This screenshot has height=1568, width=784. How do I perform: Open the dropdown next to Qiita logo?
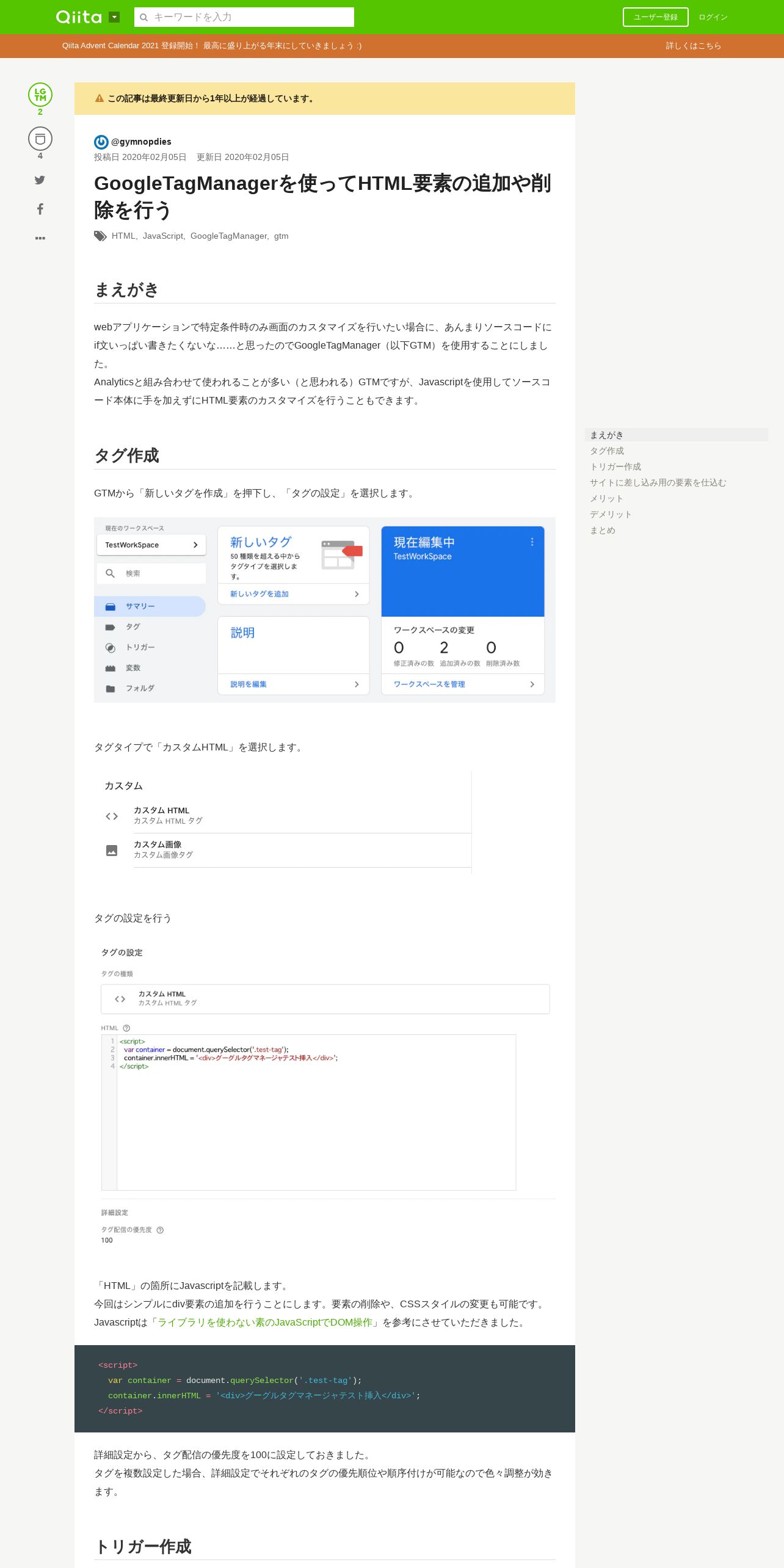pyautogui.click(x=114, y=17)
